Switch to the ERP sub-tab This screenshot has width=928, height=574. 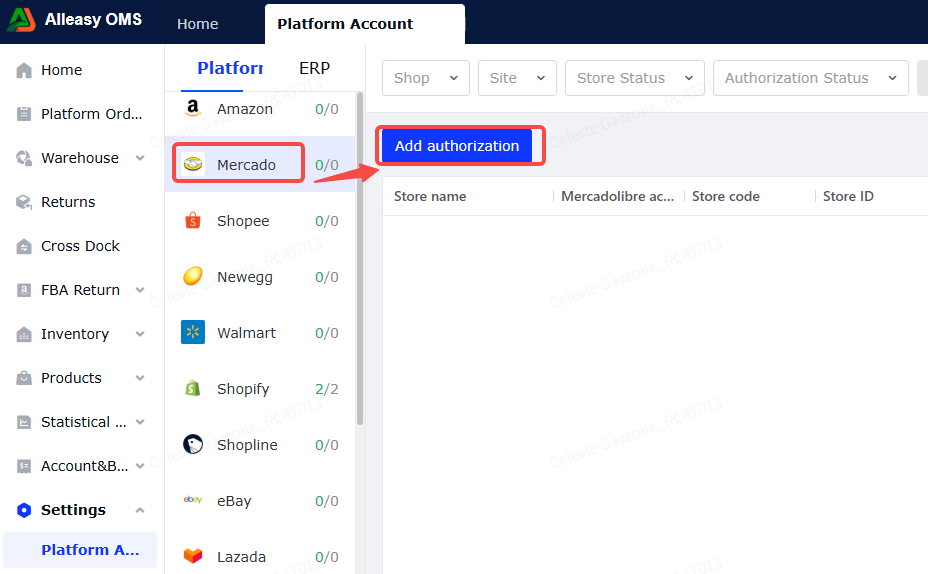click(314, 69)
